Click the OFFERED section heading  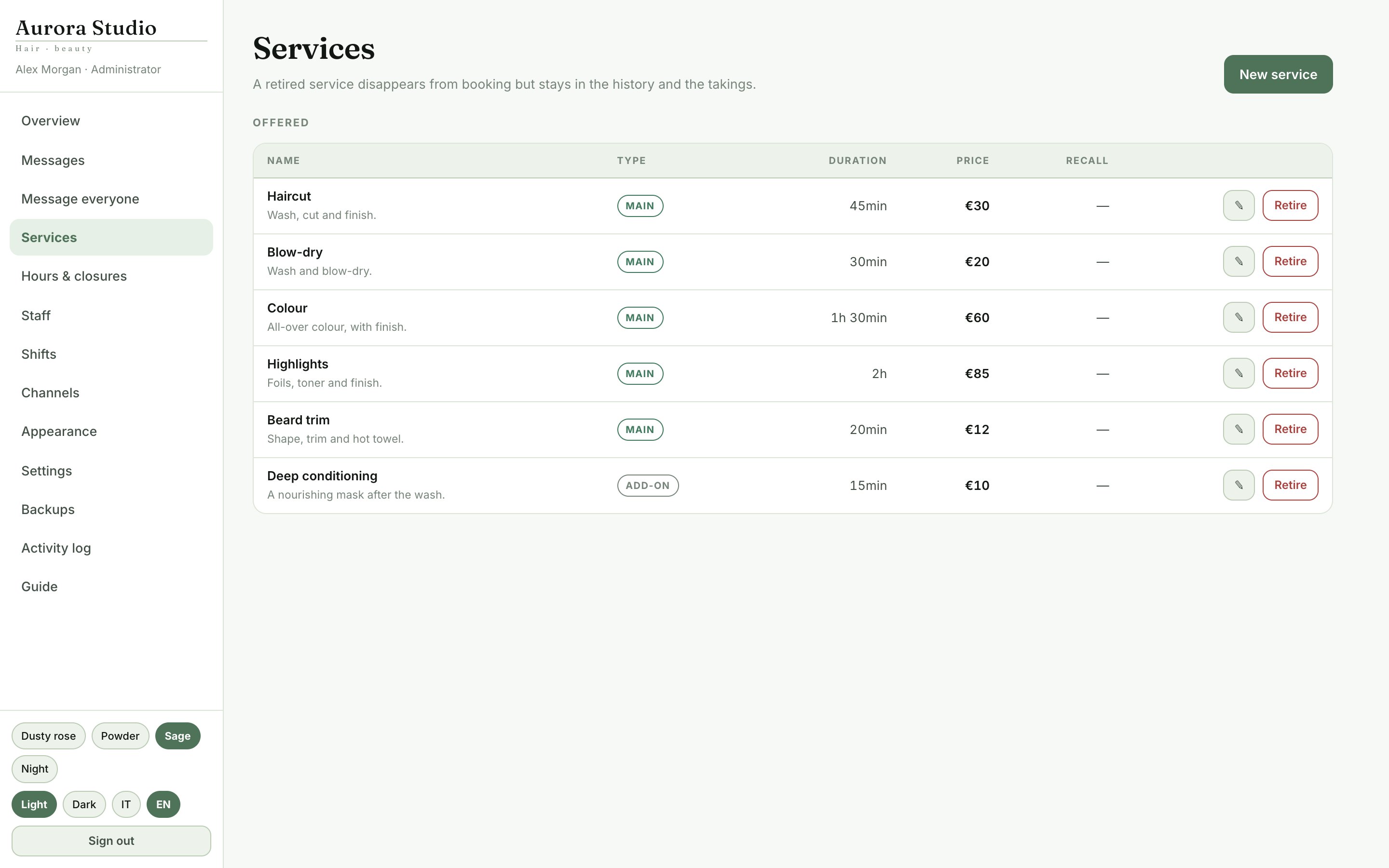coord(281,123)
